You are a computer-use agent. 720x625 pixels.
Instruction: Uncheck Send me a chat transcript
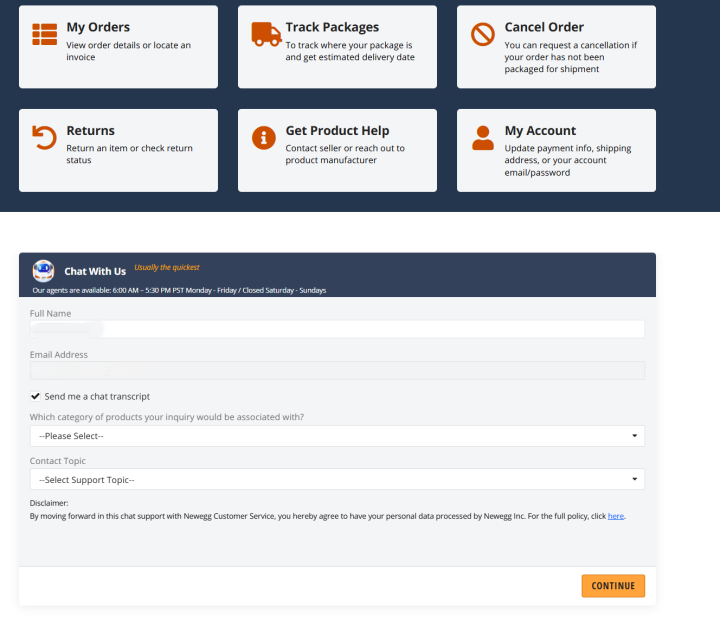coord(35,396)
